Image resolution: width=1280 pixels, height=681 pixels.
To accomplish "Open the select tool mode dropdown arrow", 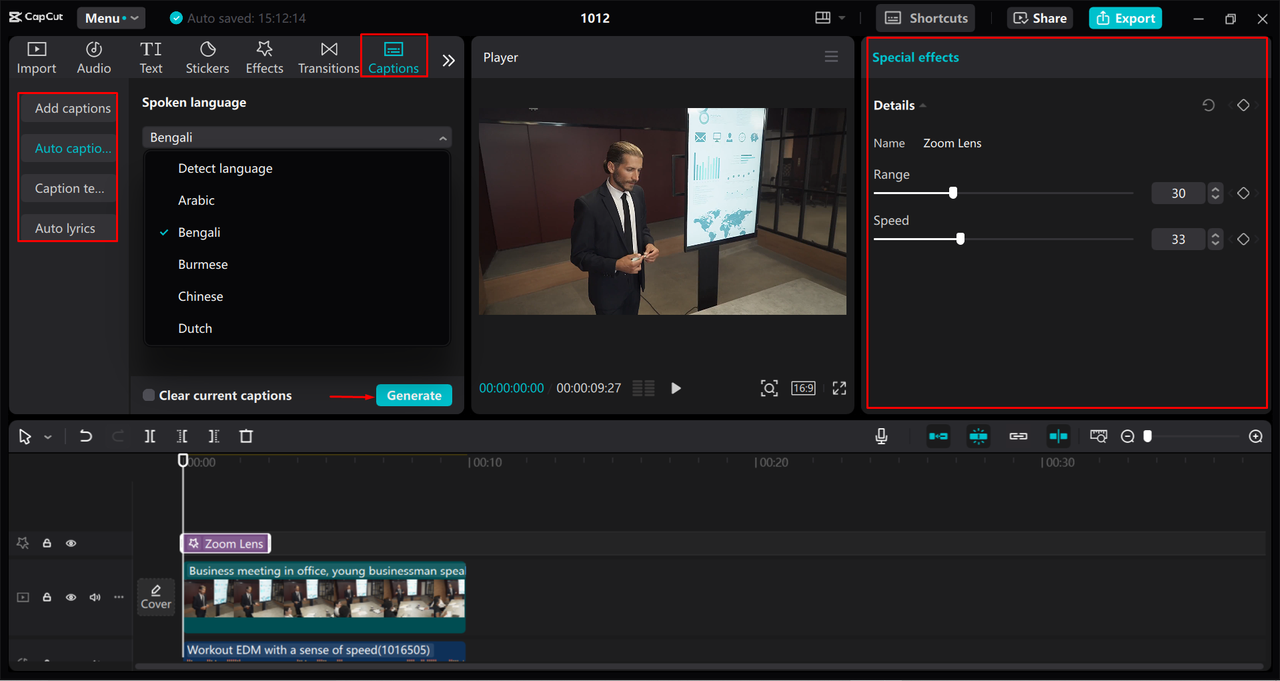I will pyautogui.click(x=47, y=437).
